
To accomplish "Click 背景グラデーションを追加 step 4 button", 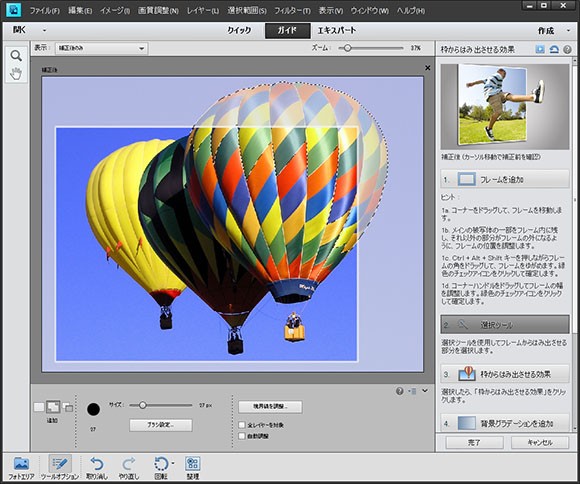I will (505, 423).
